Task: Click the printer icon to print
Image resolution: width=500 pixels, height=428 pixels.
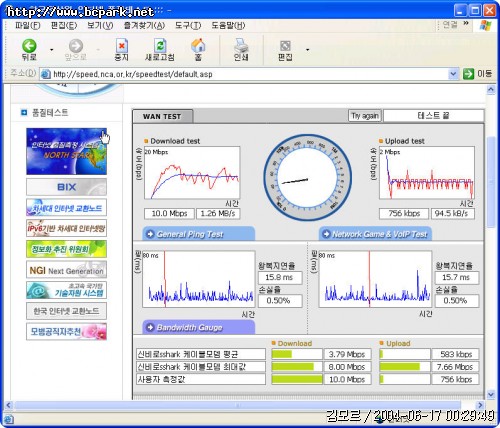Action: 241,46
